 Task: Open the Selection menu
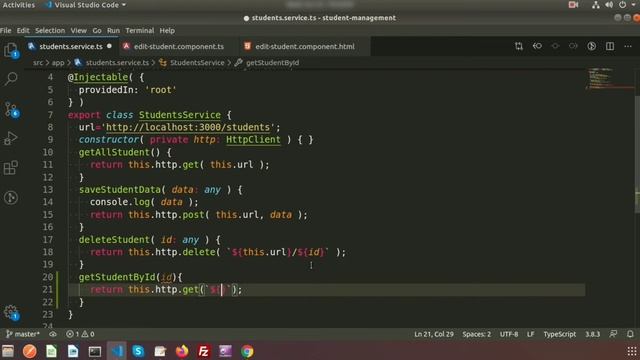click(50, 31)
